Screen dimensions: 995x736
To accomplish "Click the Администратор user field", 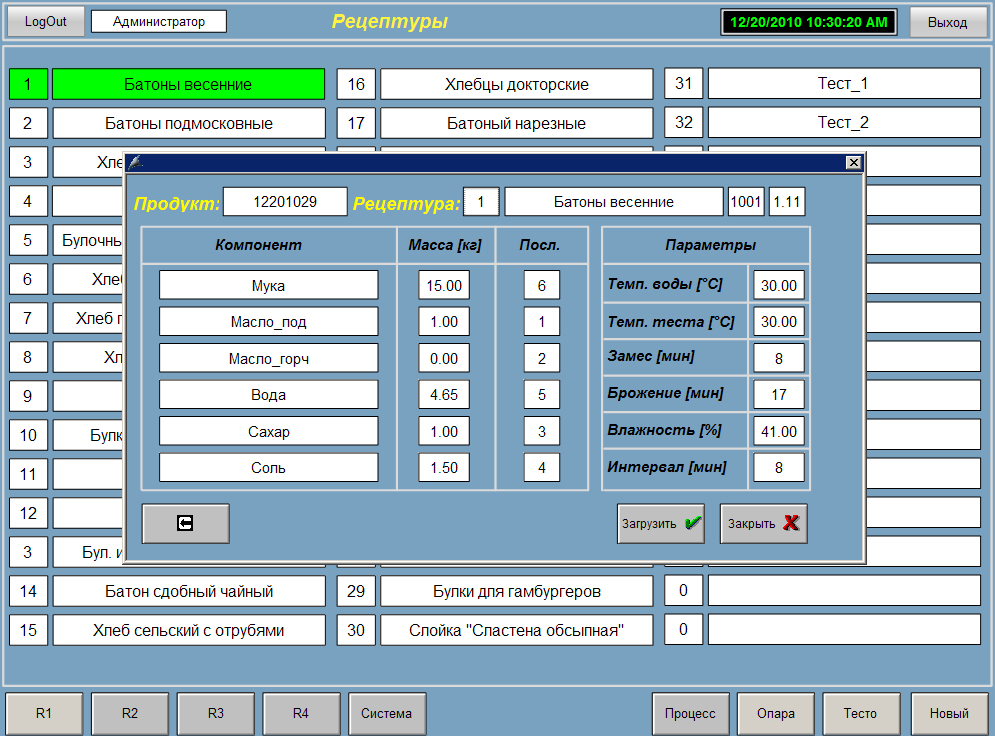I will pyautogui.click(x=159, y=22).
